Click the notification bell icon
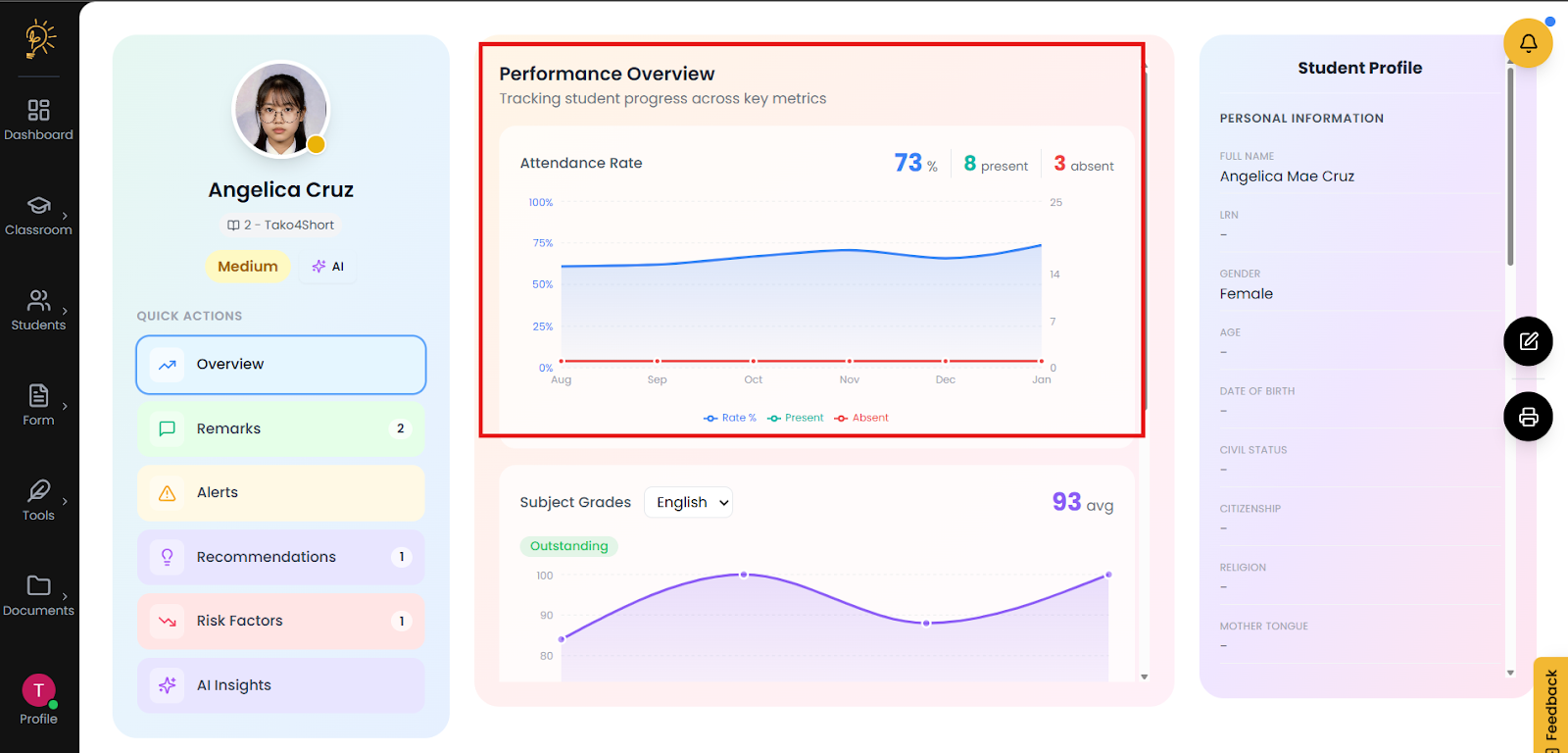 (x=1528, y=43)
